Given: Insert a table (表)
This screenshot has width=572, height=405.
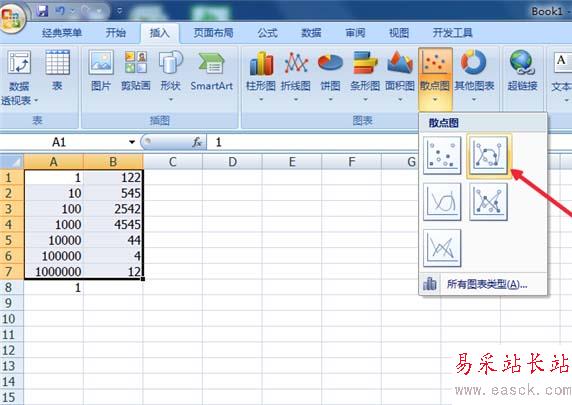Looking at the screenshot, I should pos(57,70).
